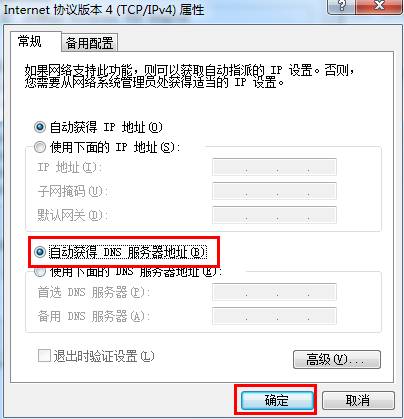Tick the 退出时验证设置 checkbox

pyautogui.click(x=44, y=356)
